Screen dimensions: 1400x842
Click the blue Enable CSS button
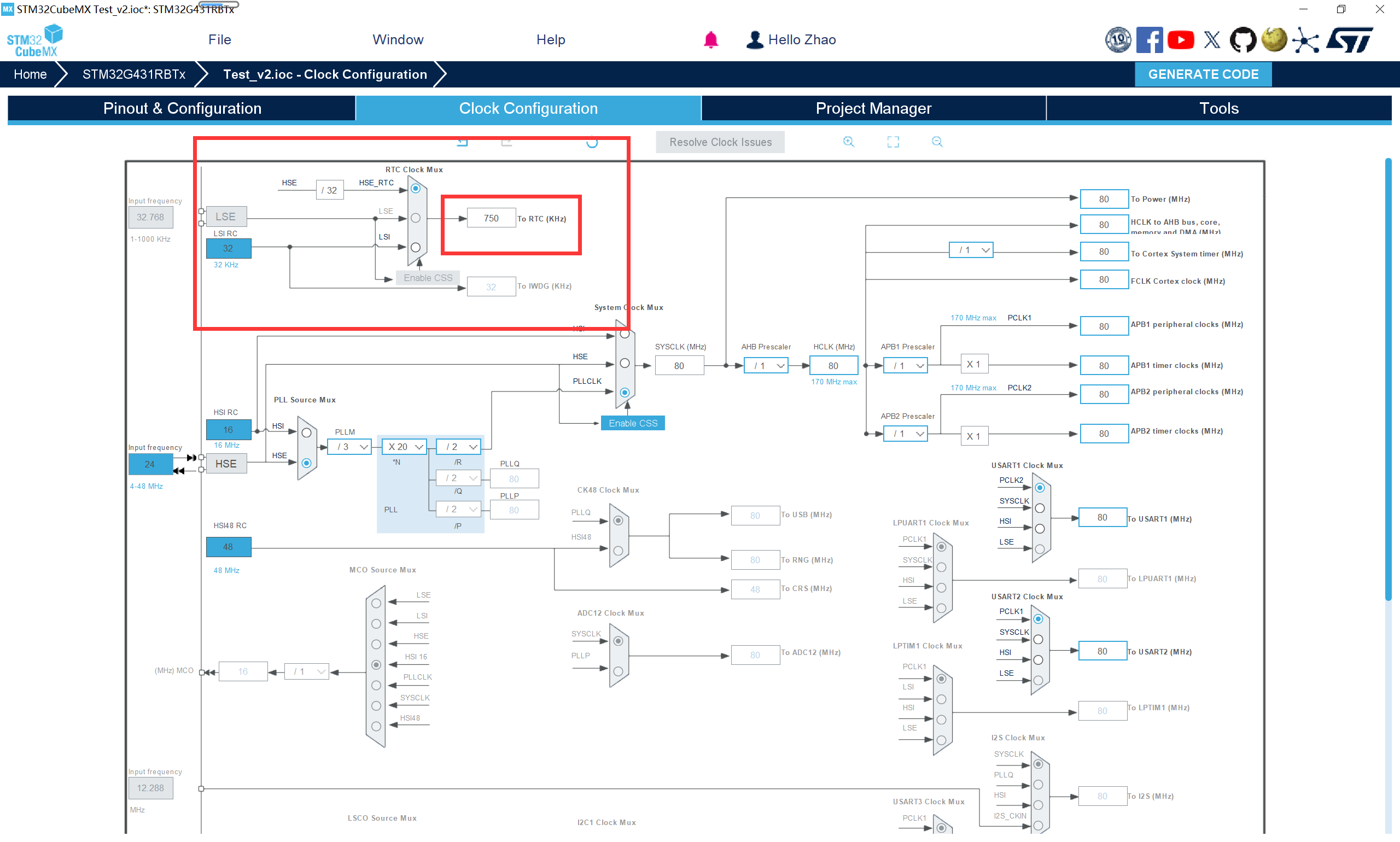tap(632, 423)
